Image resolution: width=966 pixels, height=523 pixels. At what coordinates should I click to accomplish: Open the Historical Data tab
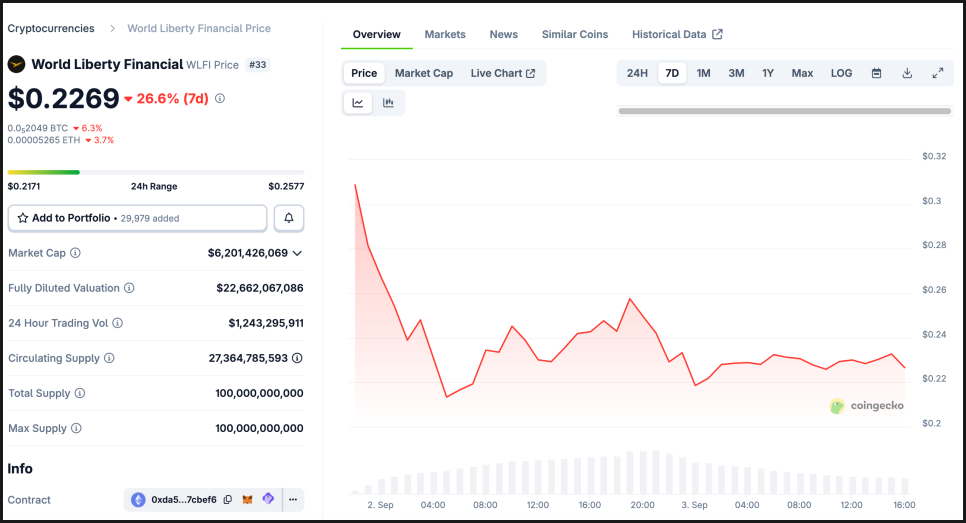(677, 34)
